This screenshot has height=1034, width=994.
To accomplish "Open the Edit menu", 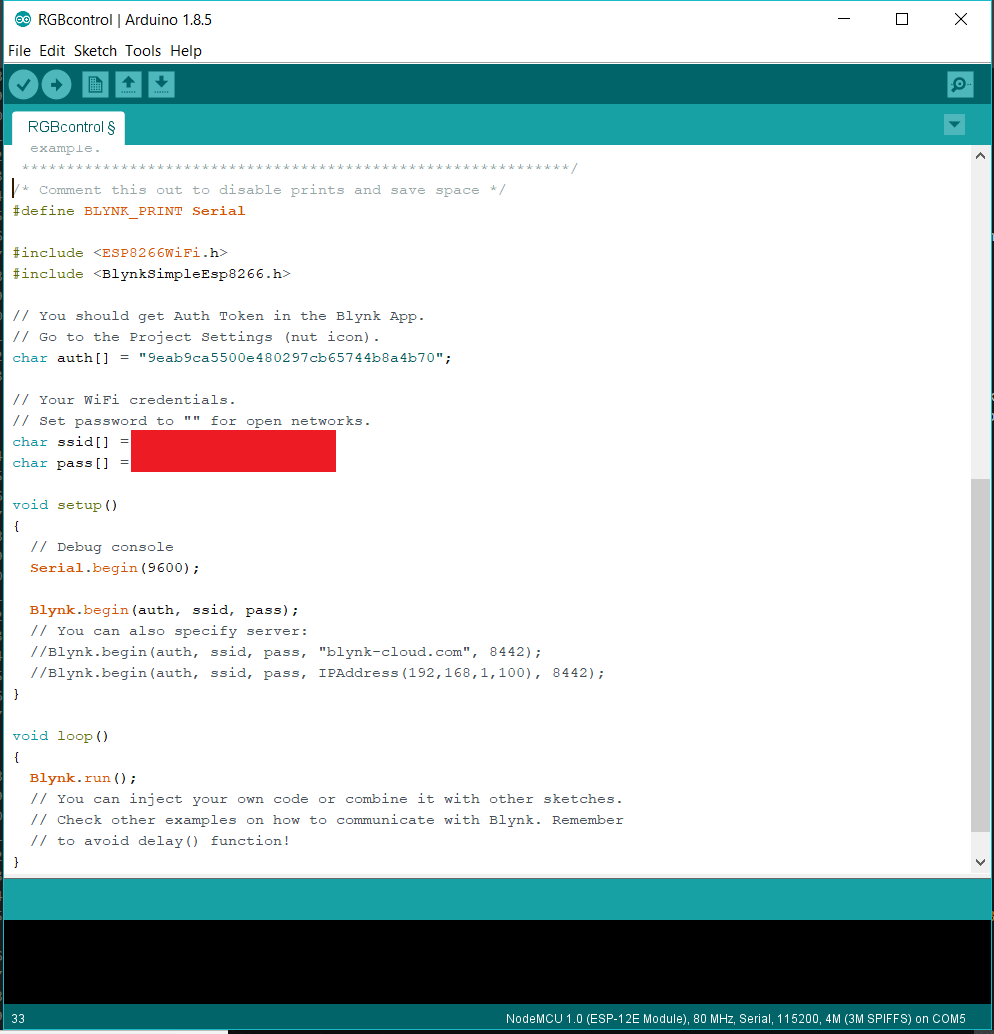I will (51, 51).
